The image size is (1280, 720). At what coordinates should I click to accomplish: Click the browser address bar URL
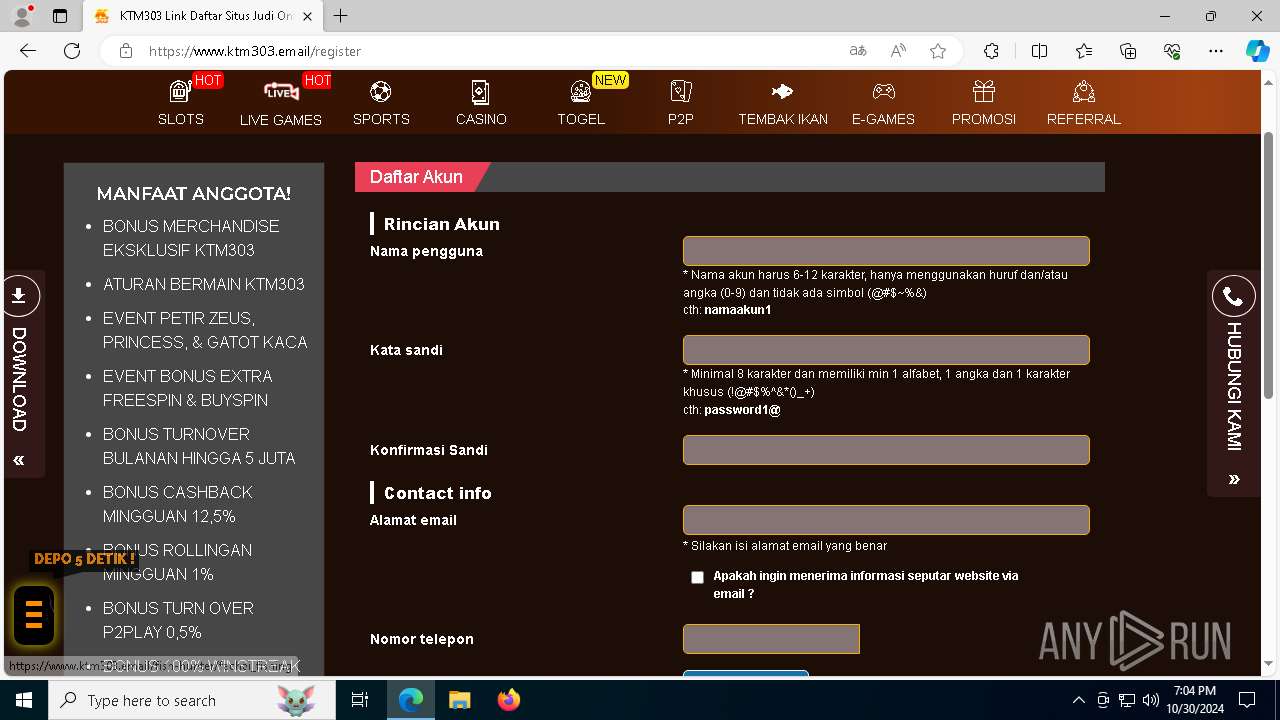pyautogui.click(x=255, y=51)
